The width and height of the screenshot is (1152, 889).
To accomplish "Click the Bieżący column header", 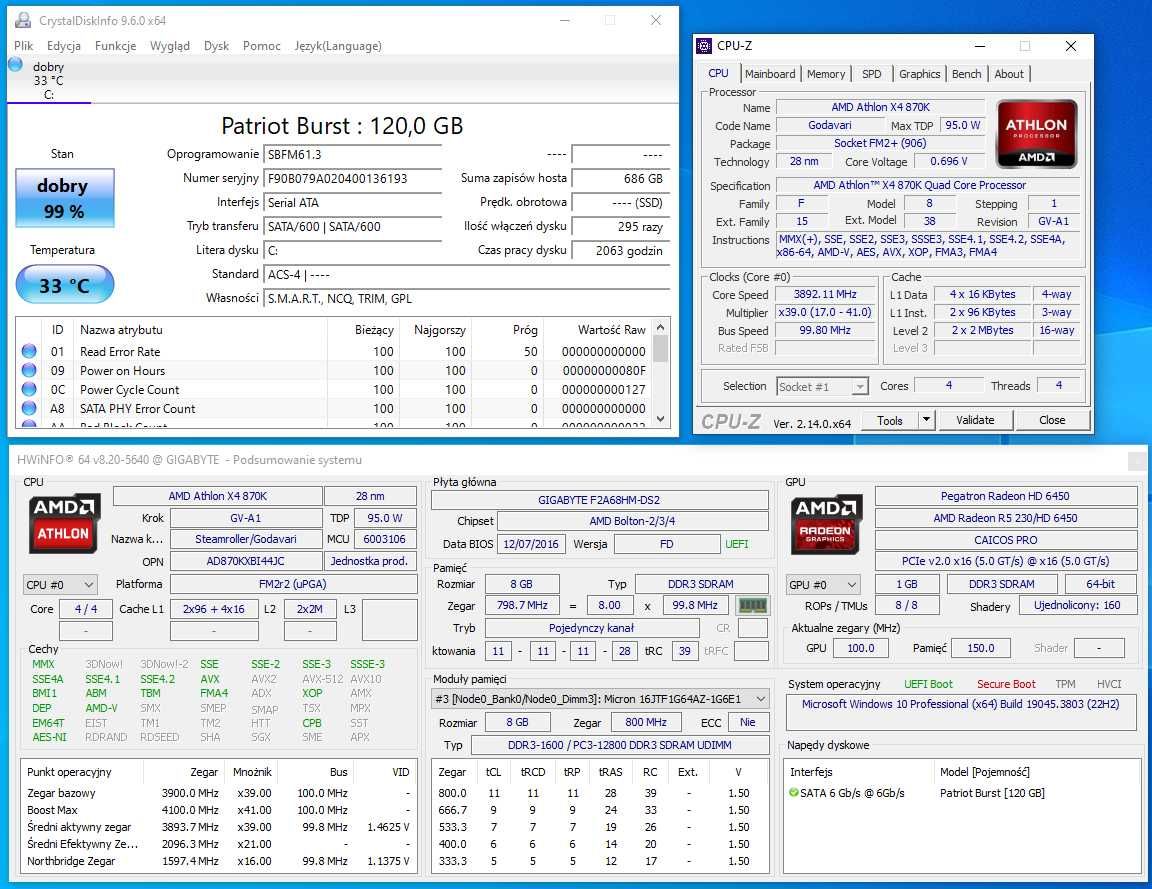I will click(374, 330).
